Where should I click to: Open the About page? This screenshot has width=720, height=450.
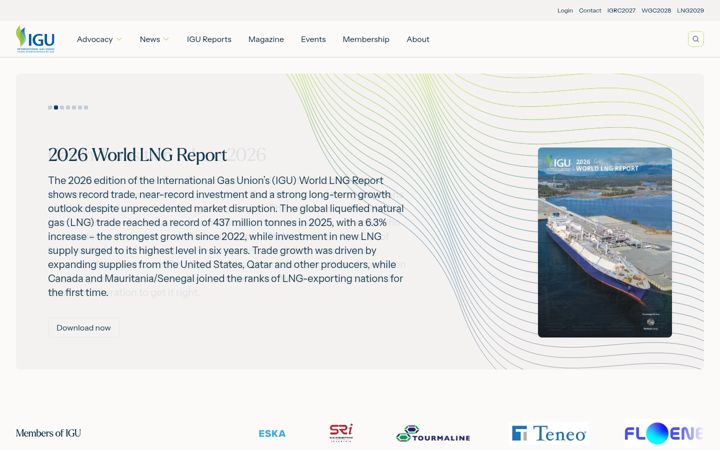tap(418, 39)
